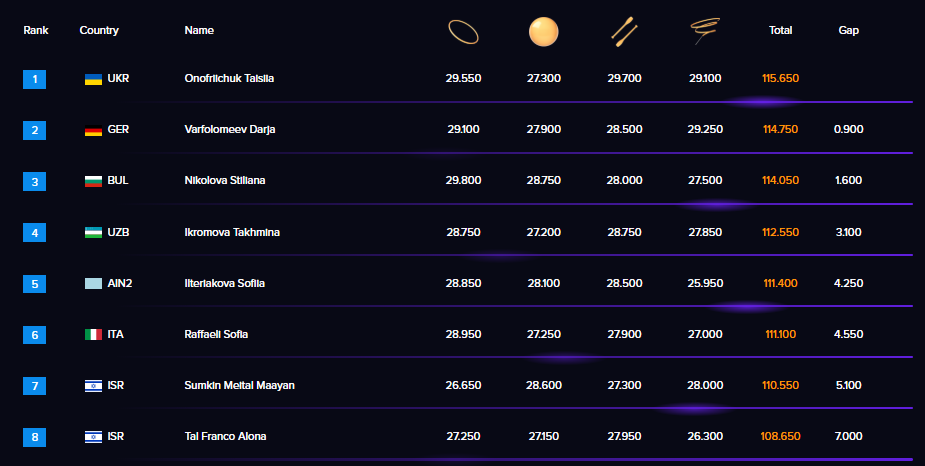Click the Rank column header

pyautogui.click(x=36, y=30)
